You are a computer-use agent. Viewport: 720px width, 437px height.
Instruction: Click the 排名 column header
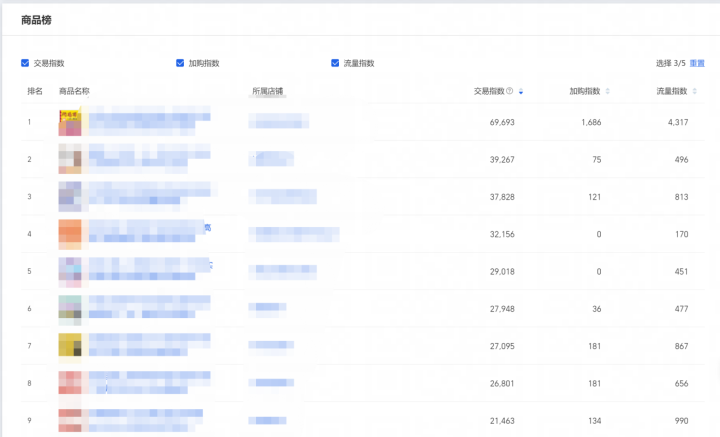(35, 91)
